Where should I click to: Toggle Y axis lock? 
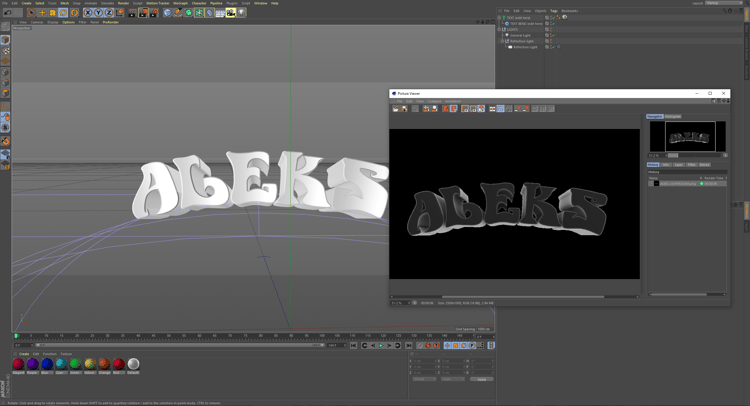coord(99,13)
